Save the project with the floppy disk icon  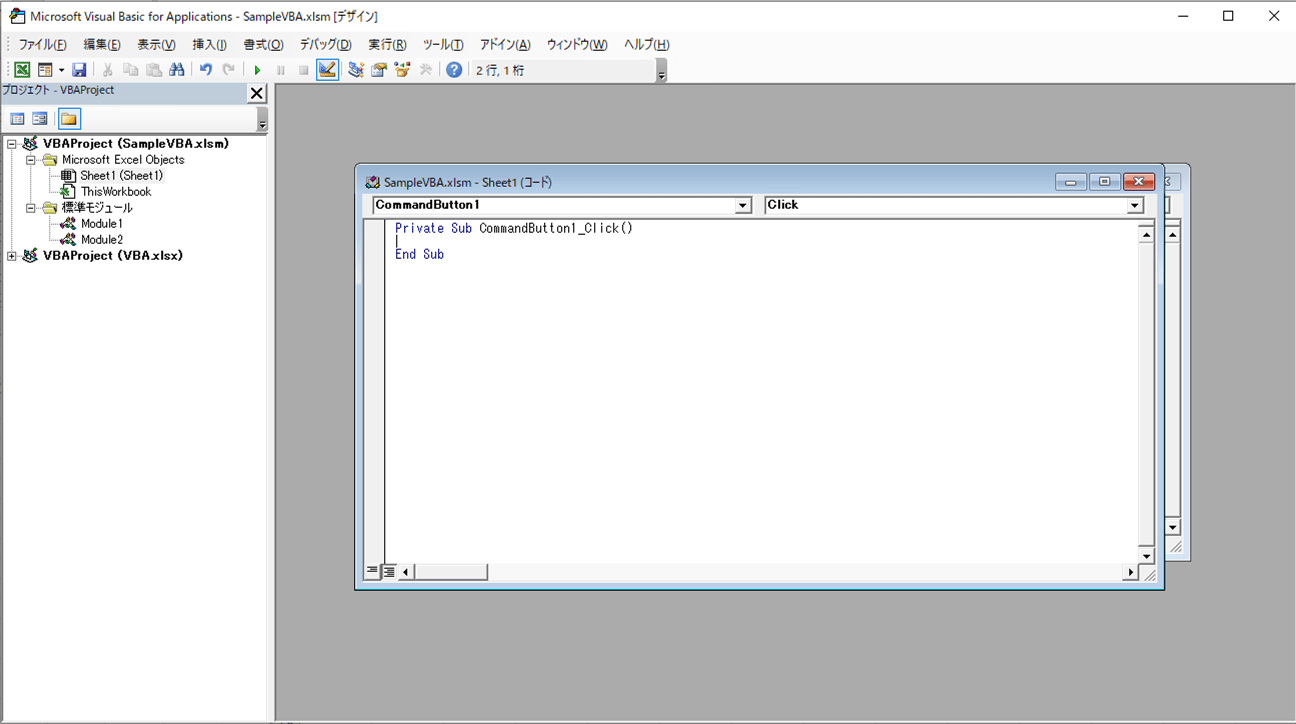point(79,70)
